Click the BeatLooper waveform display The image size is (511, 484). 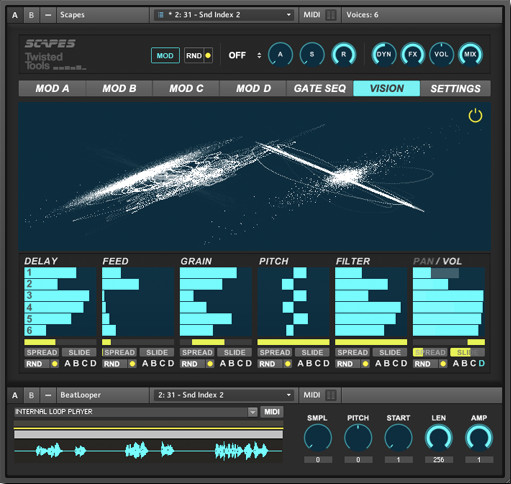[148, 451]
